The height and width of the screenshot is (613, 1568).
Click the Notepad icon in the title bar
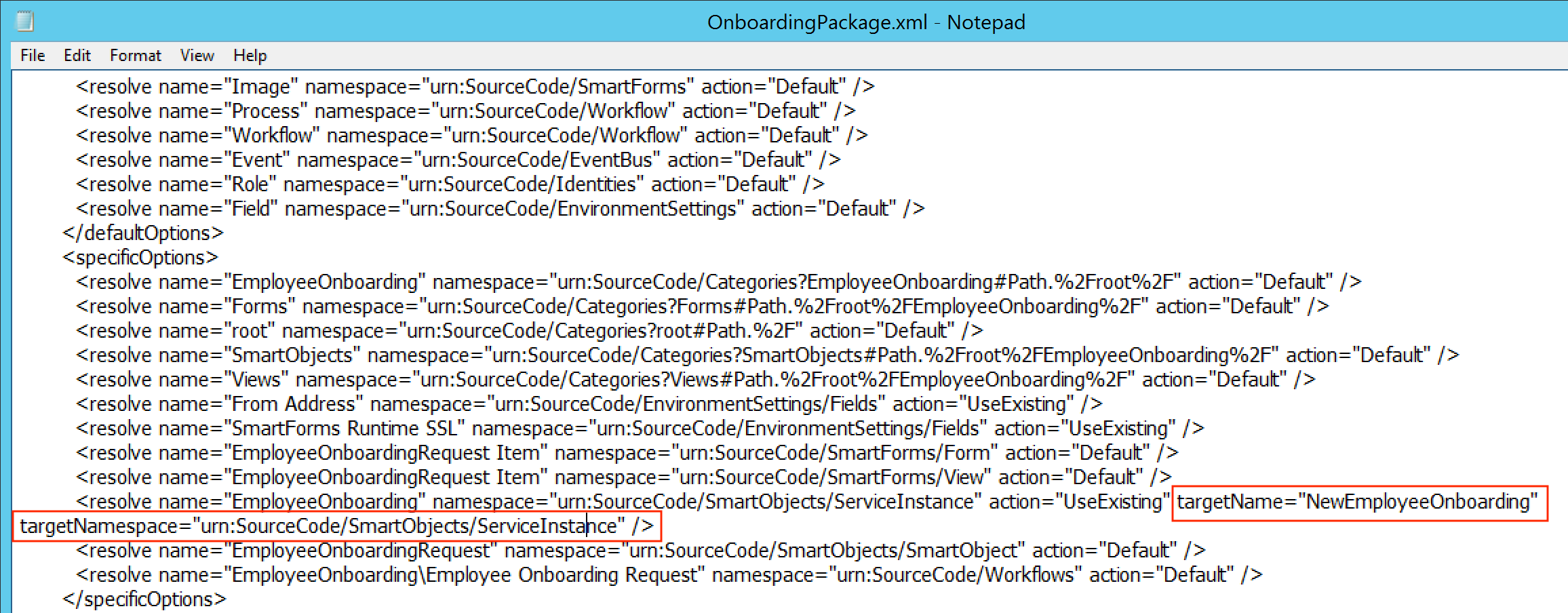(x=25, y=21)
